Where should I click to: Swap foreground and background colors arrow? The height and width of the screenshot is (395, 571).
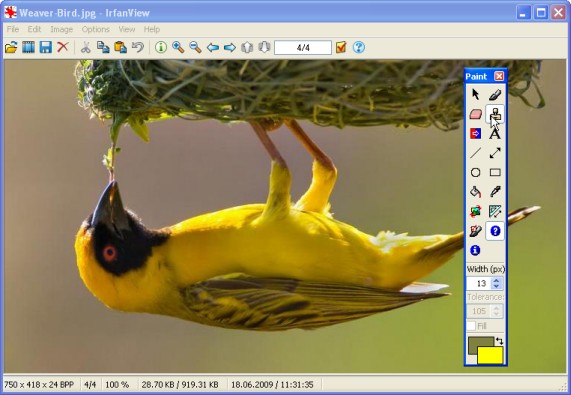[500, 341]
